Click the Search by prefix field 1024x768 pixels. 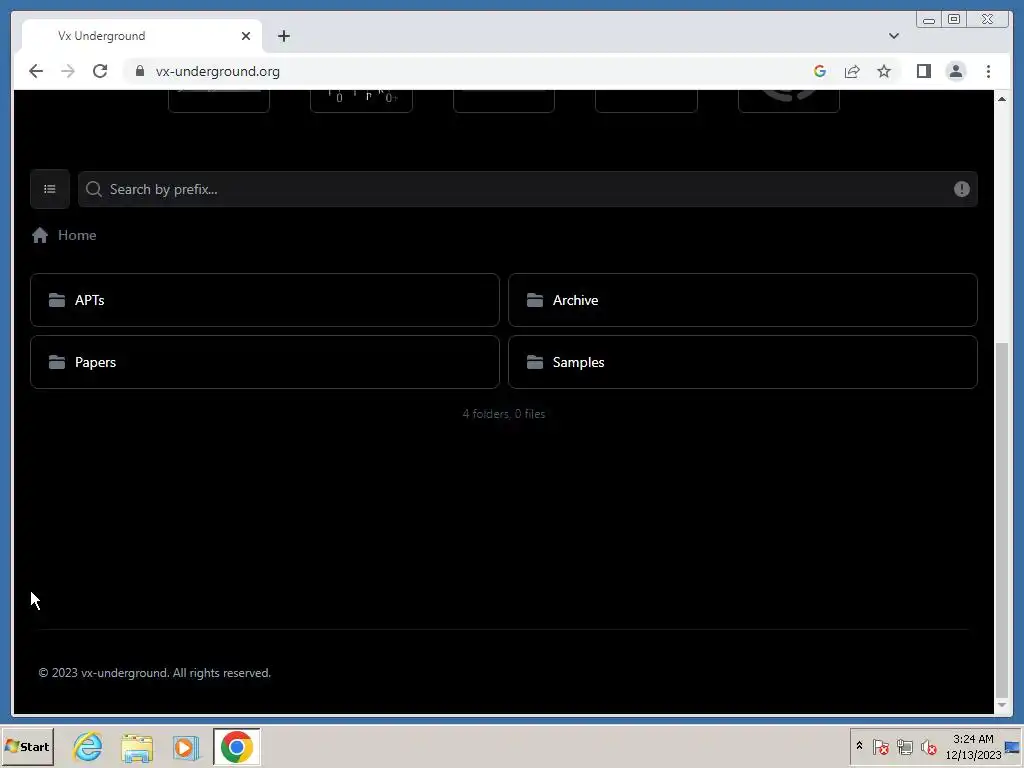coord(527,189)
